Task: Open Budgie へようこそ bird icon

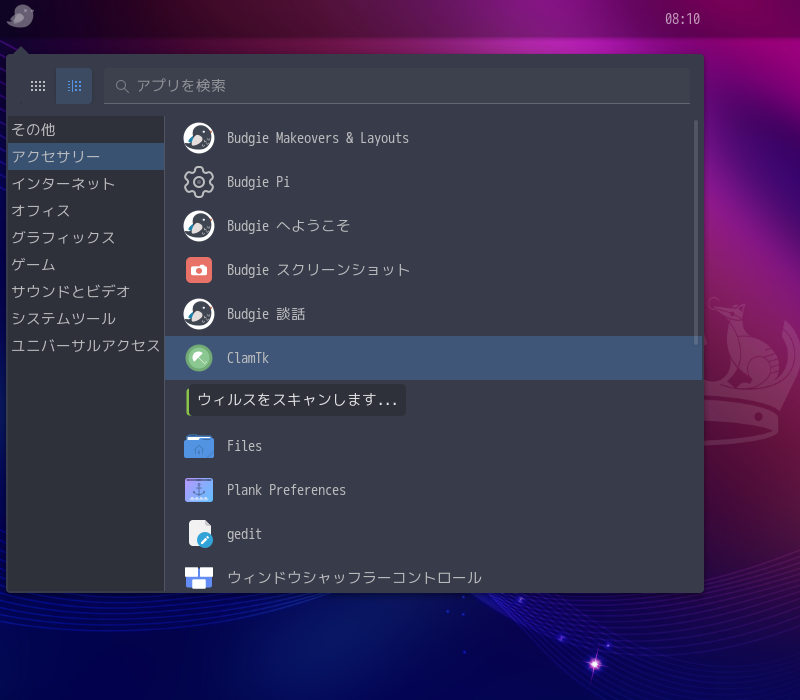Action: tap(199, 226)
